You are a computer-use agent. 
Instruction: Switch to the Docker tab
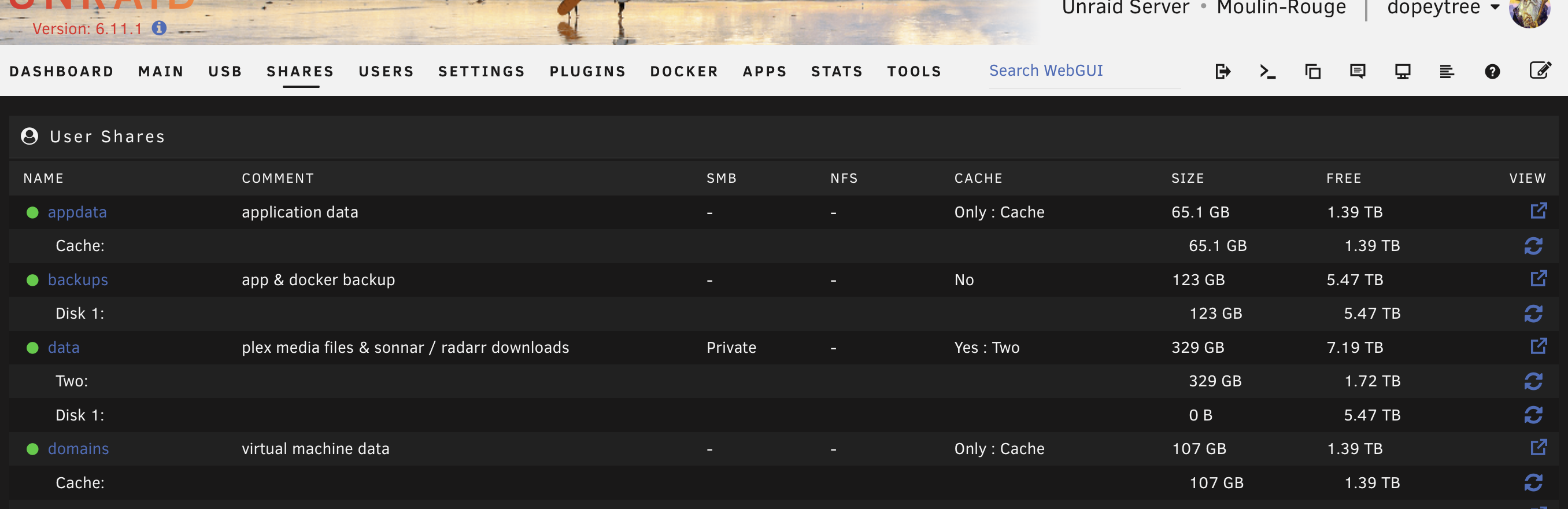[x=684, y=71]
